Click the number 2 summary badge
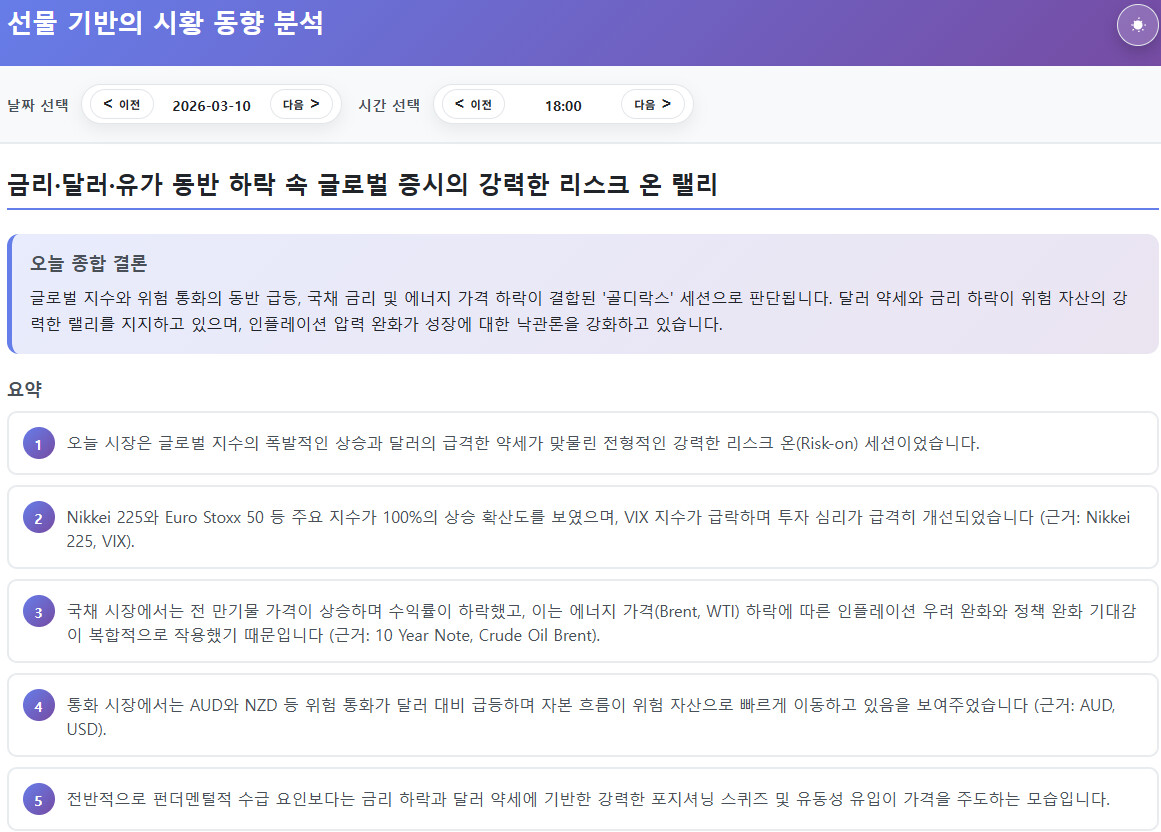Viewport: 1161px width, 832px height. 38,519
